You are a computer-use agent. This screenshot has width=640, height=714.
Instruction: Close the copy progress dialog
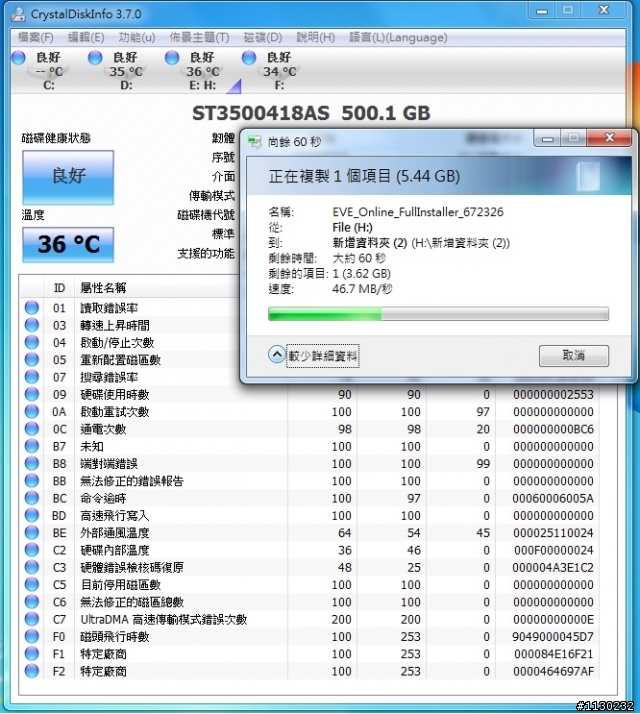pos(609,138)
